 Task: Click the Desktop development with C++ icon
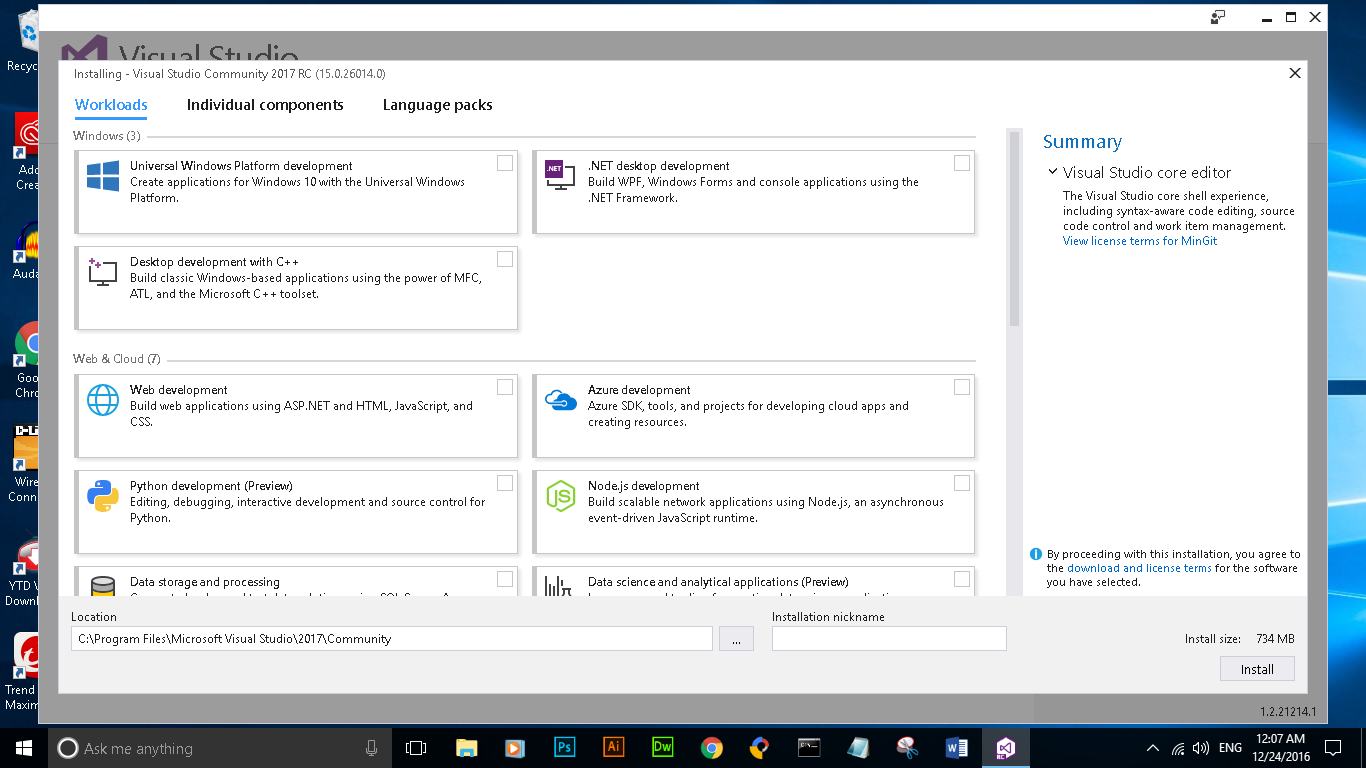(103, 272)
